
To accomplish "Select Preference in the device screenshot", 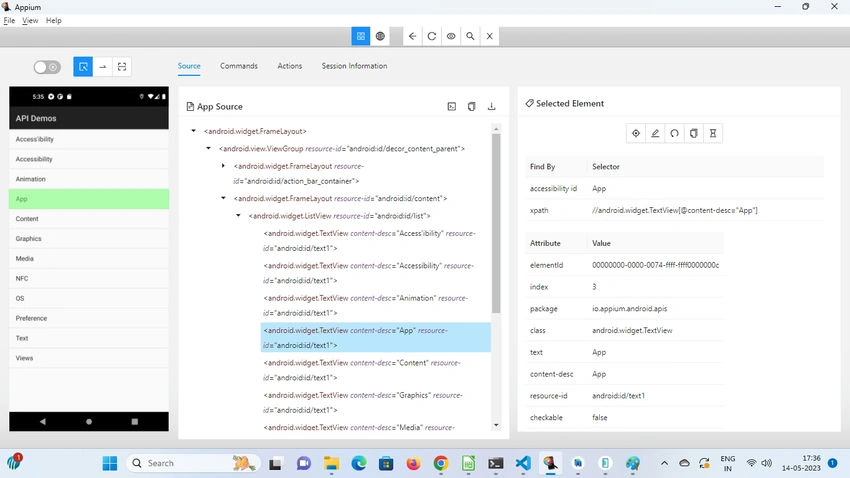I will [x=89, y=318].
